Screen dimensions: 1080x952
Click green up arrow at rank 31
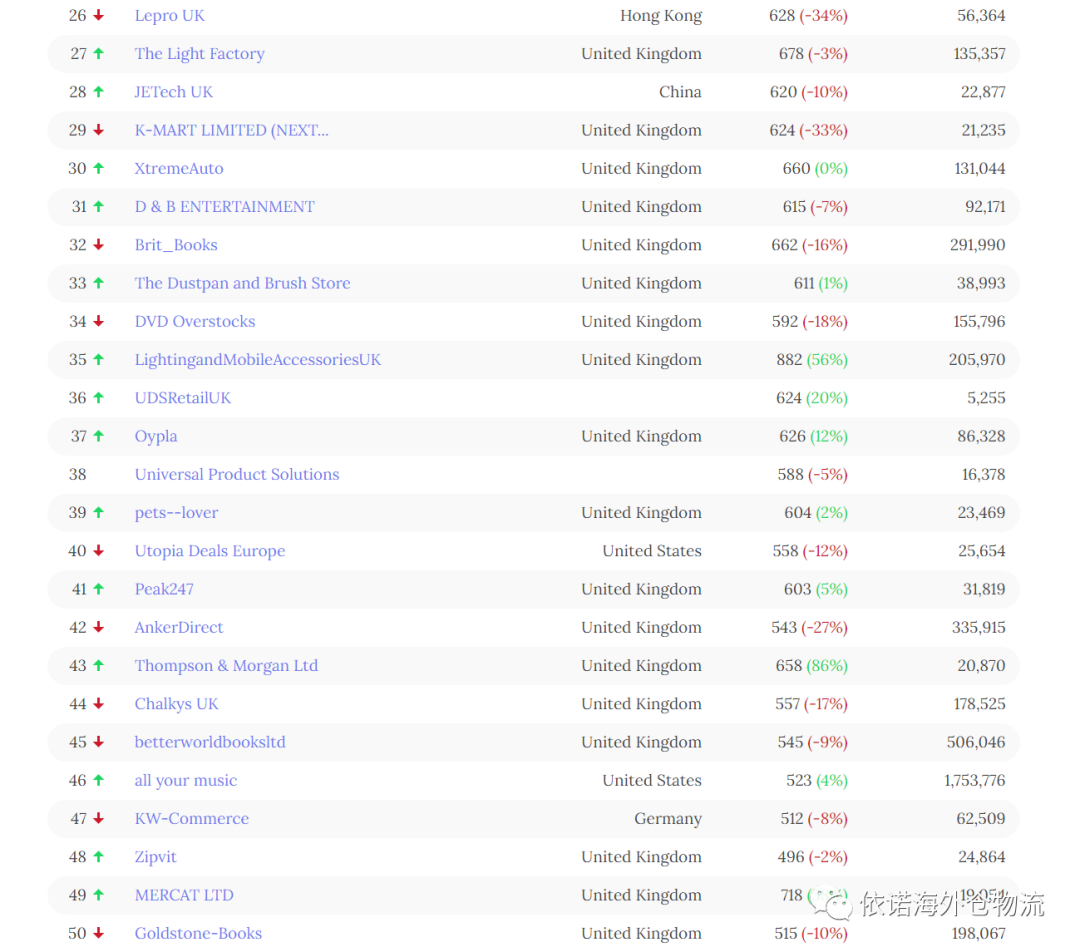click(x=98, y=206)
